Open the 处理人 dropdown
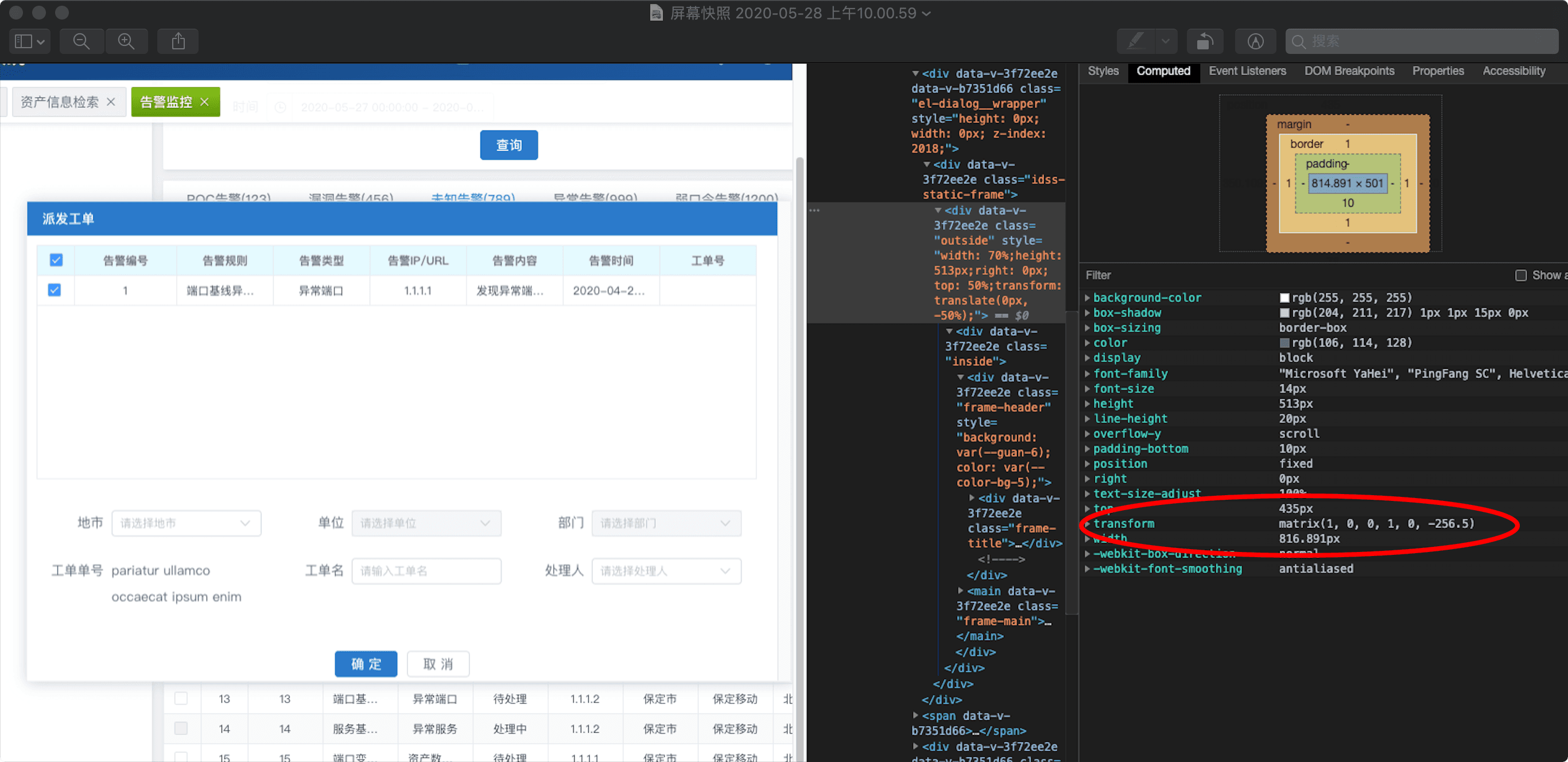Viewport: 1568px width, 762px height. [x=666, y=571]
